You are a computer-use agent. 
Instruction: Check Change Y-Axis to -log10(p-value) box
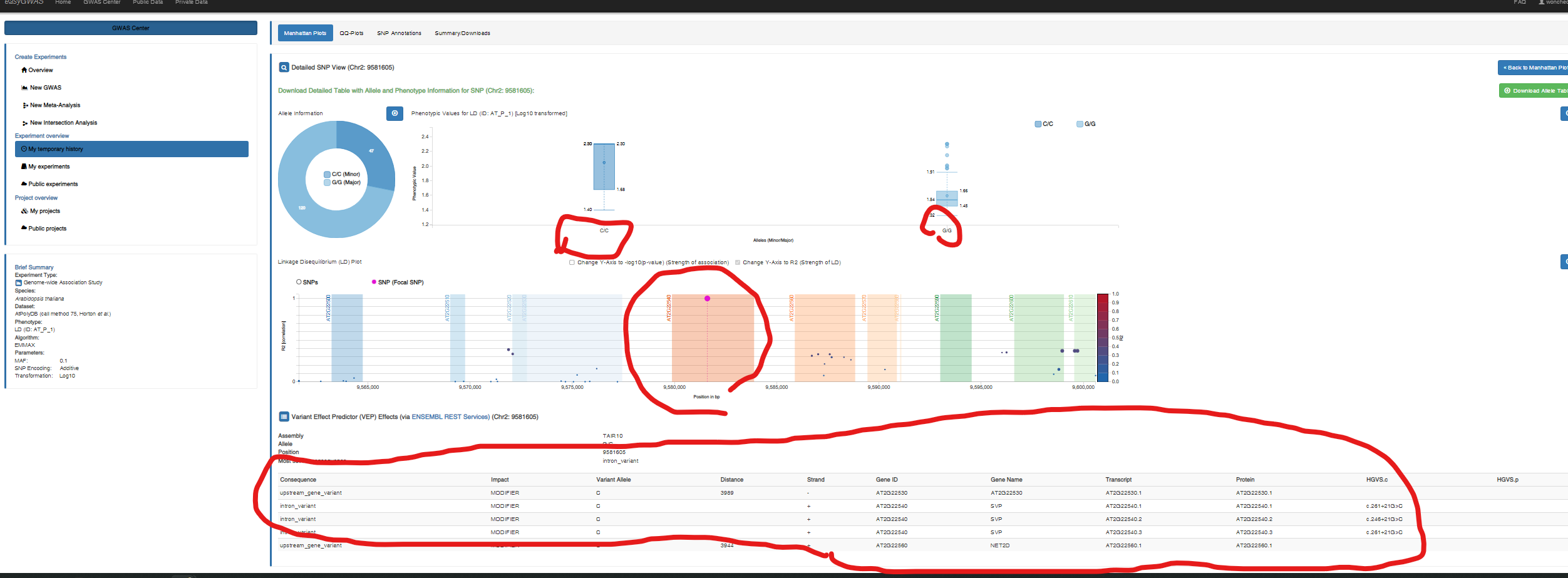click(x=572, y=262)
